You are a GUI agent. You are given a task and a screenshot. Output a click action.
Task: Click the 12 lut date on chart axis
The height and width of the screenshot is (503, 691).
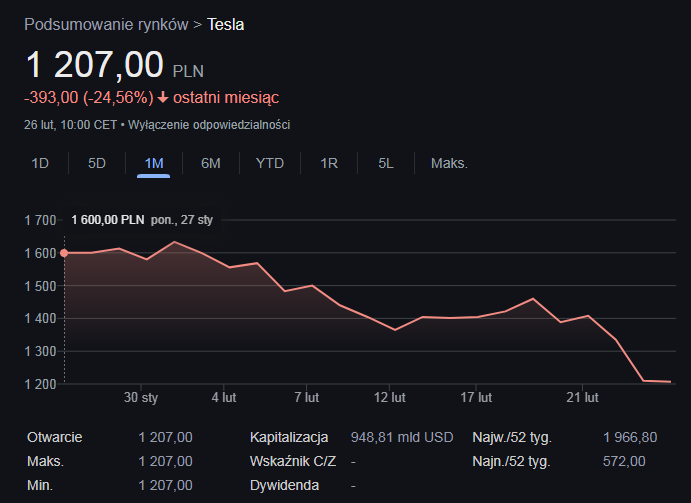(x=390, y=397)
